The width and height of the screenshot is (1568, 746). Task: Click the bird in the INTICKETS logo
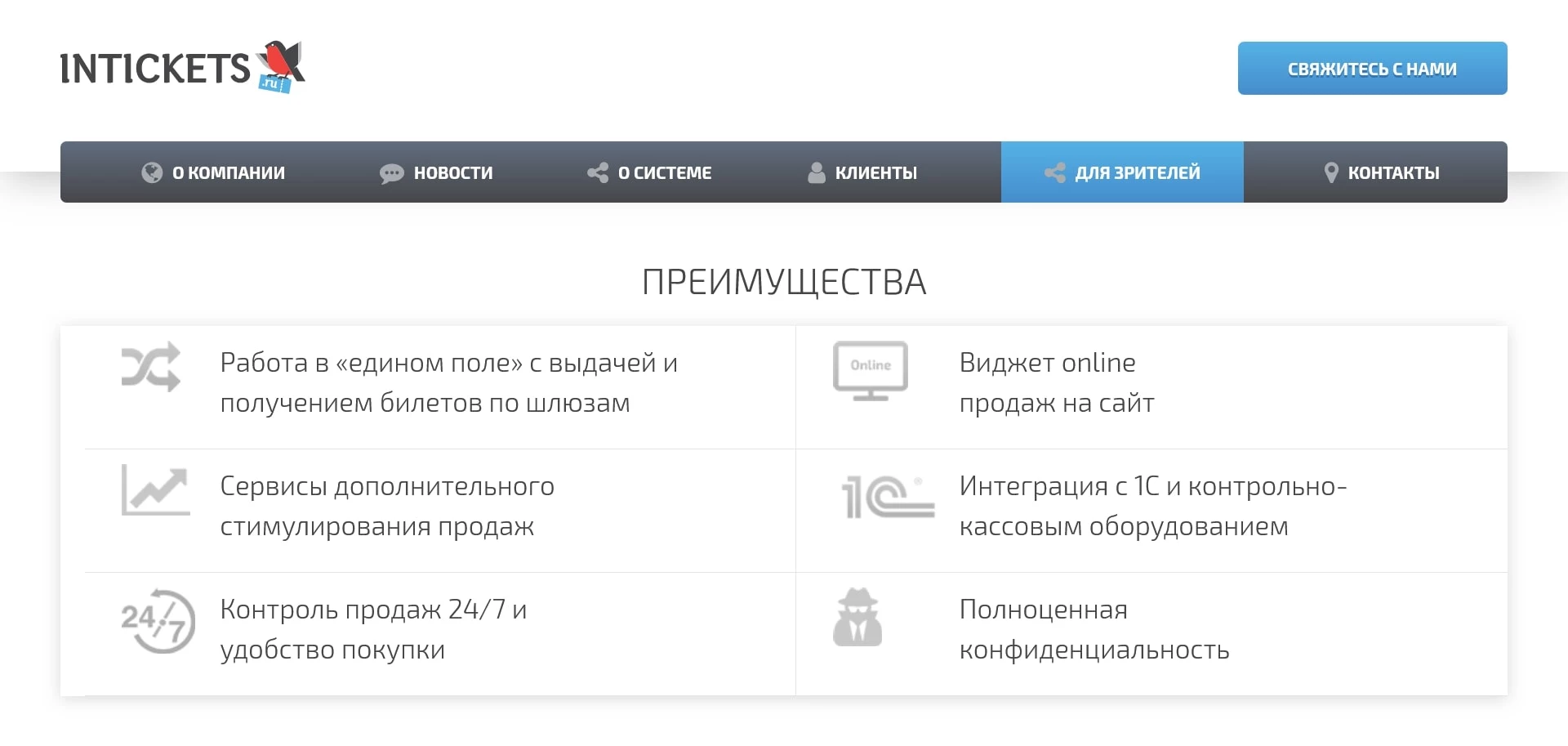coord(278,60)
